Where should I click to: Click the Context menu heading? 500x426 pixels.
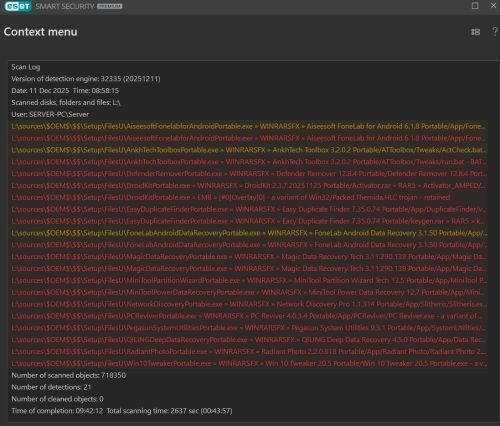pos(40,32)
